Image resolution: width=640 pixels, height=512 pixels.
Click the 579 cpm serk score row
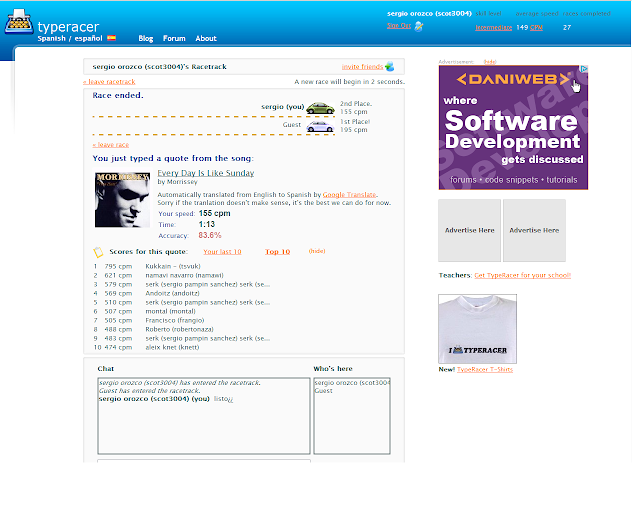click(x=182, y=284)
